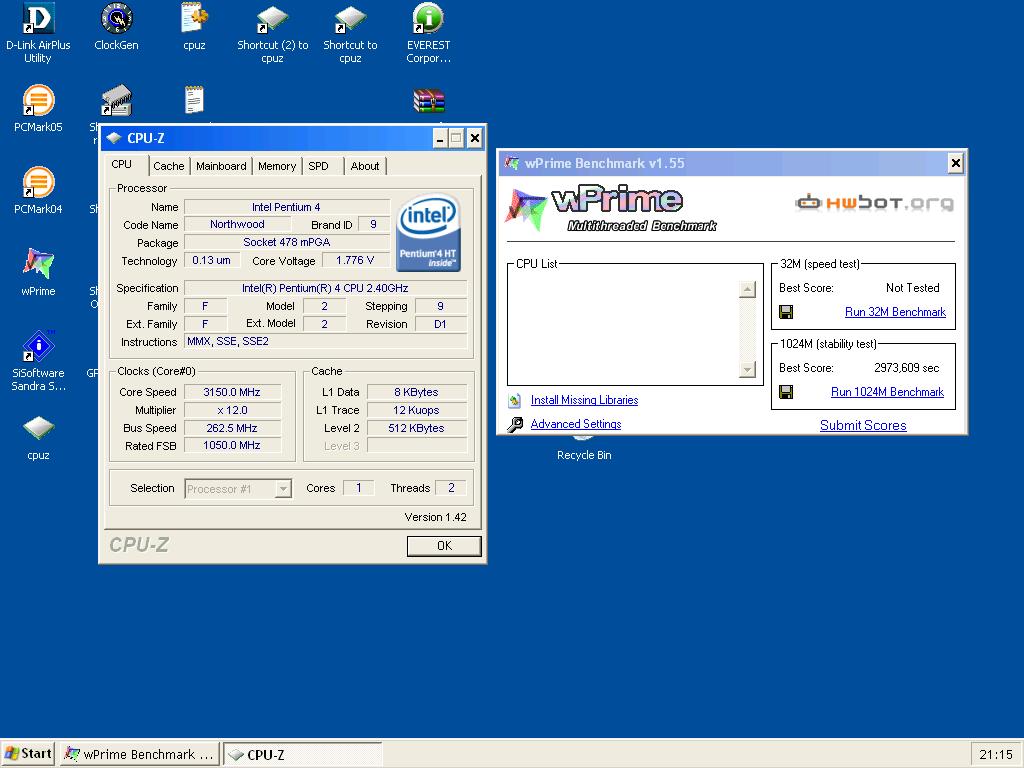The height and width of the screenshot is (768, 1024).
Task: Click the Core Speed value 3150.0 MHz
Action: point(232,392)
